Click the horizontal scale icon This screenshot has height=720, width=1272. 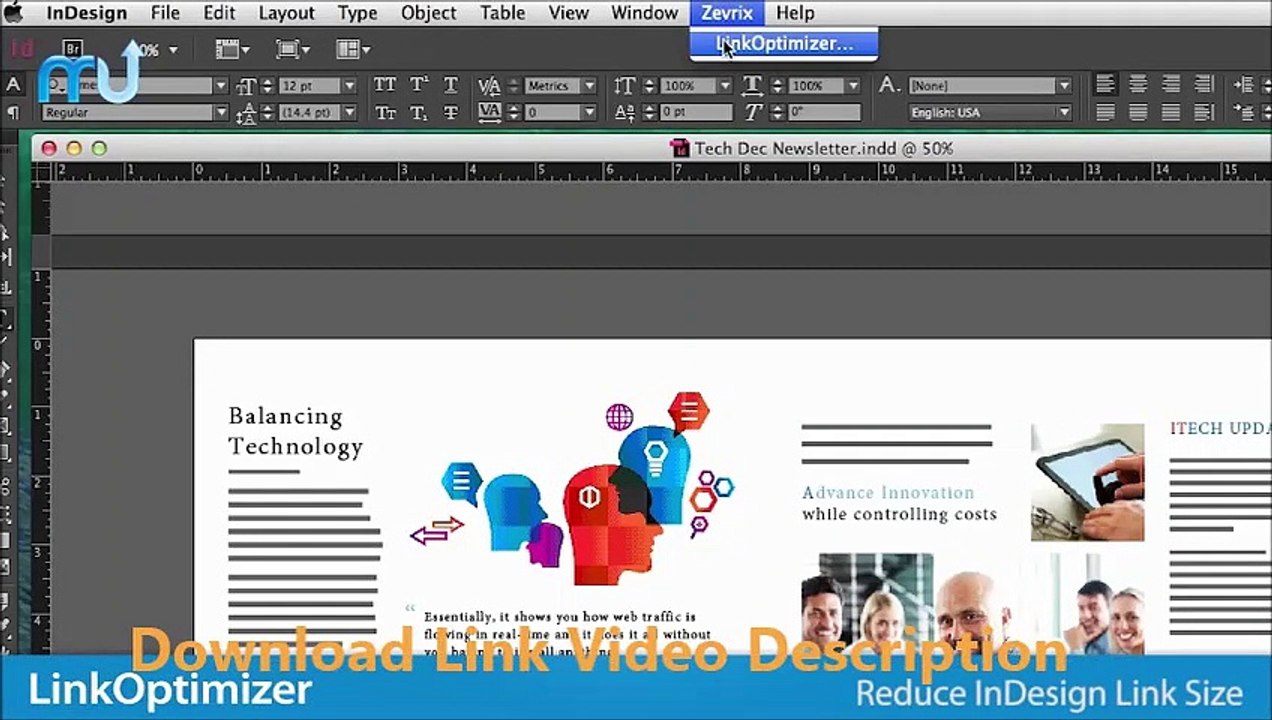pos(754,85)
